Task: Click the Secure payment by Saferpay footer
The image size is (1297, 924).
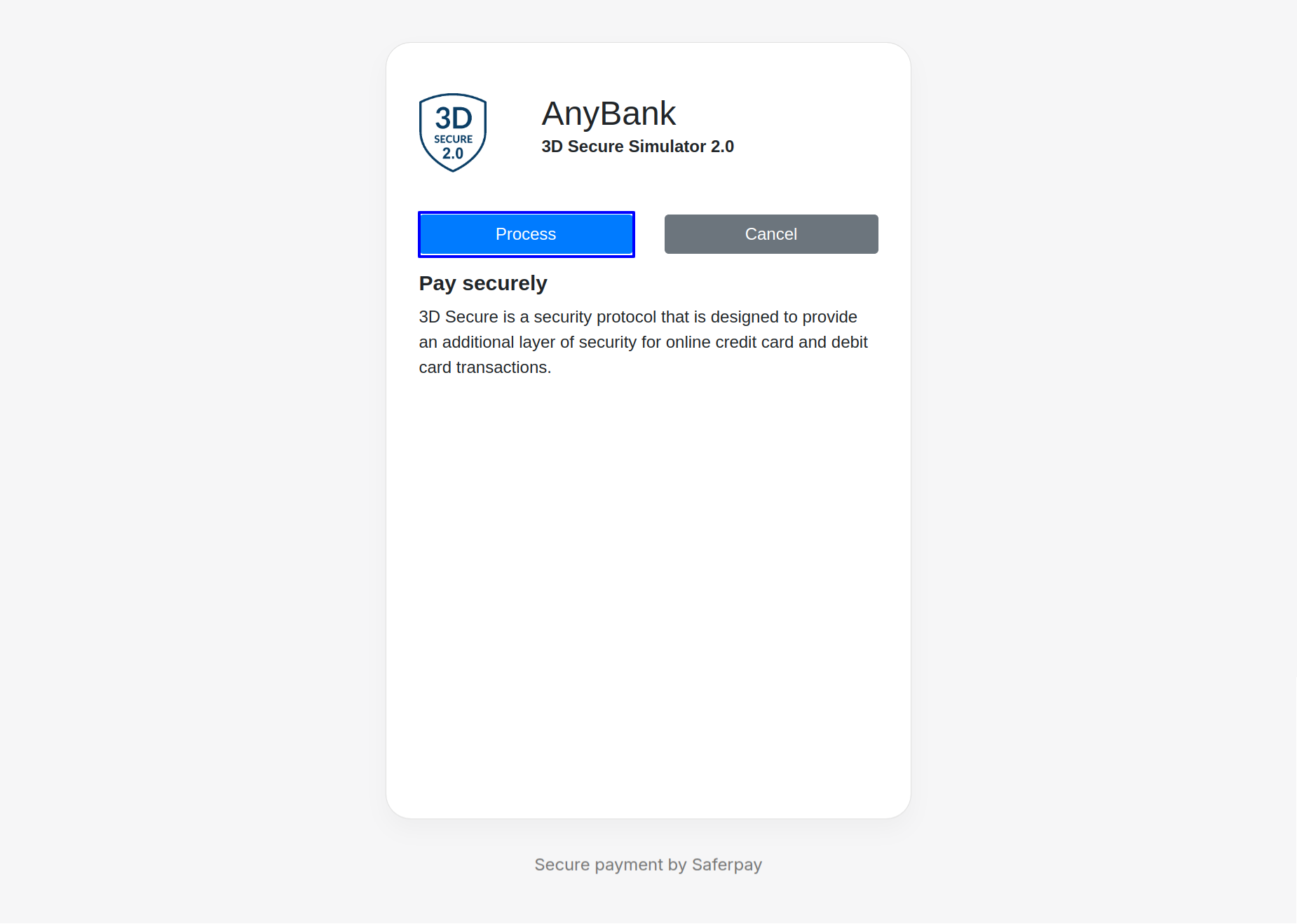Action: [648, 864]
